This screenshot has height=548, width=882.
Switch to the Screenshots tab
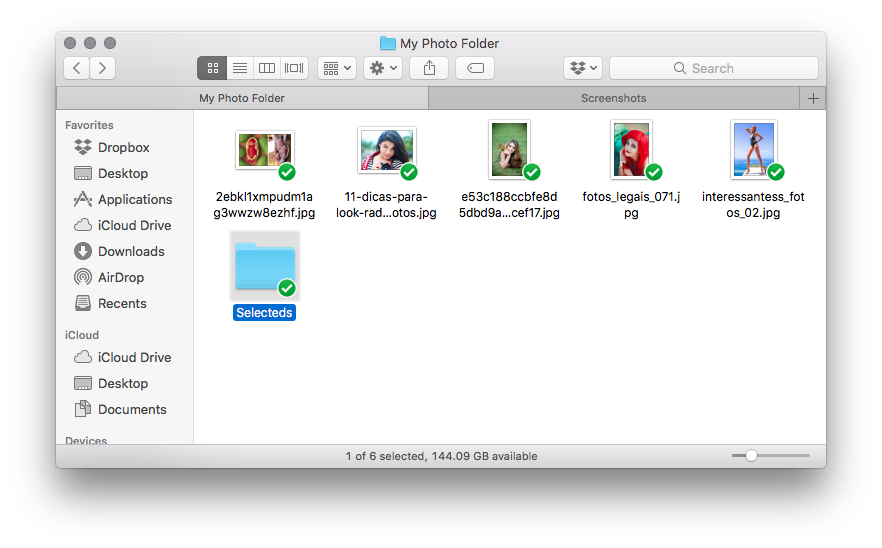point(614,98)
